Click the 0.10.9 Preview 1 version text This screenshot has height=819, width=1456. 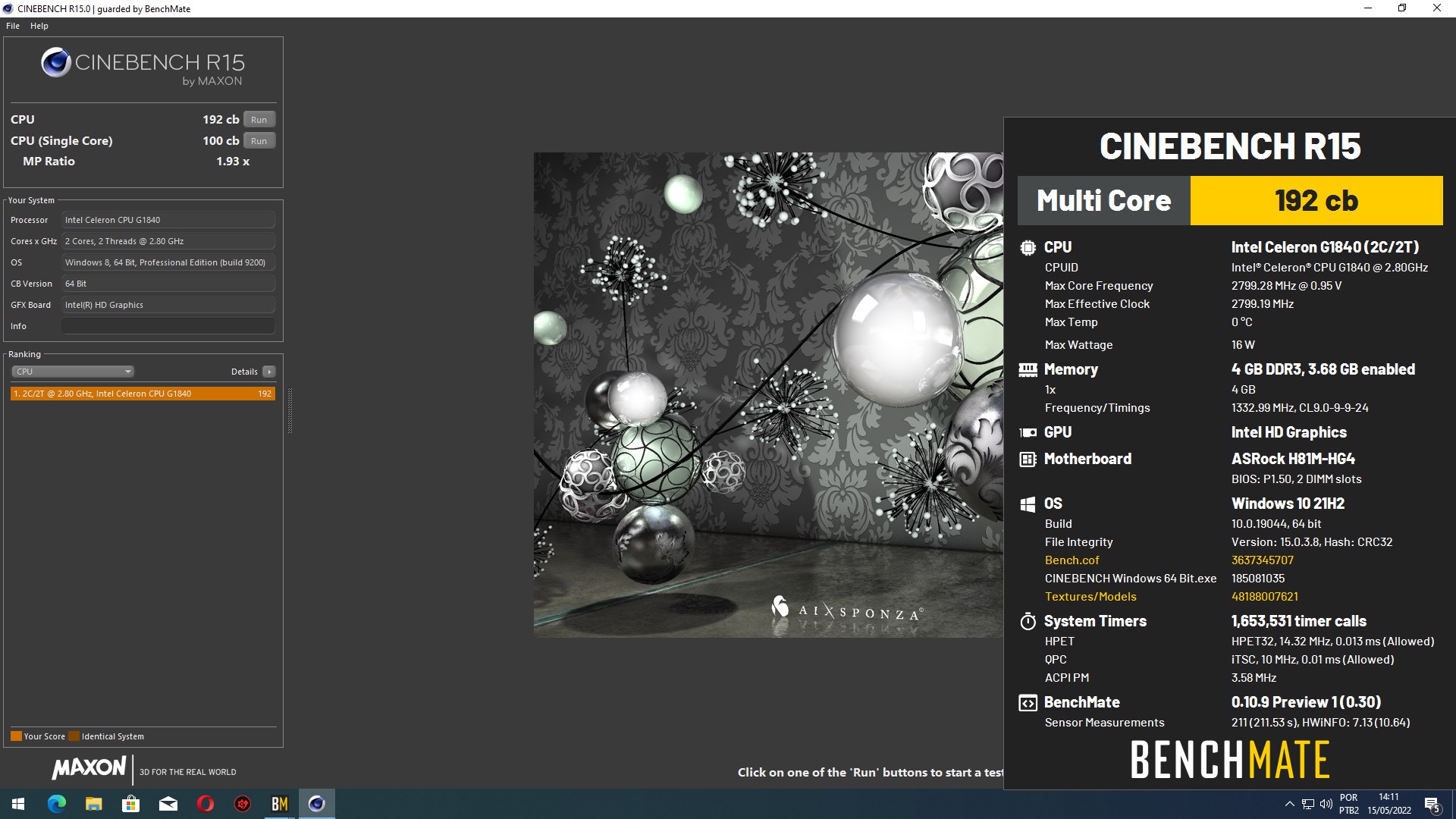pos(1306,702)
